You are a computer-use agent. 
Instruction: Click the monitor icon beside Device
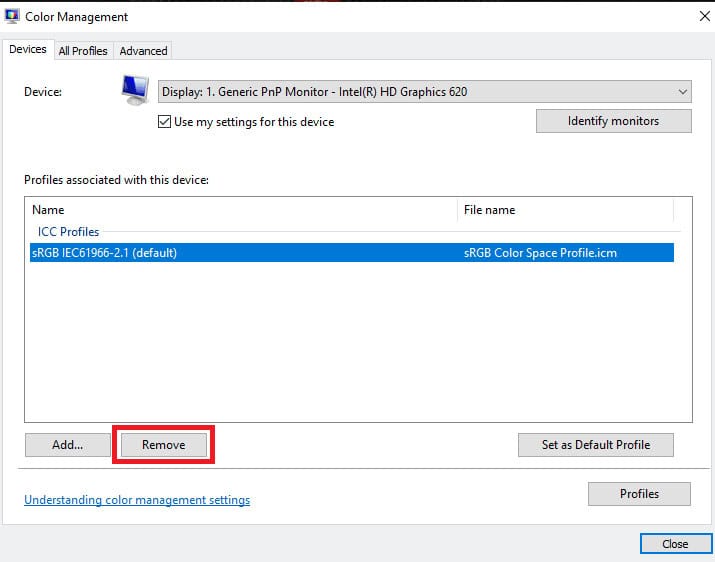pos(135,90)
